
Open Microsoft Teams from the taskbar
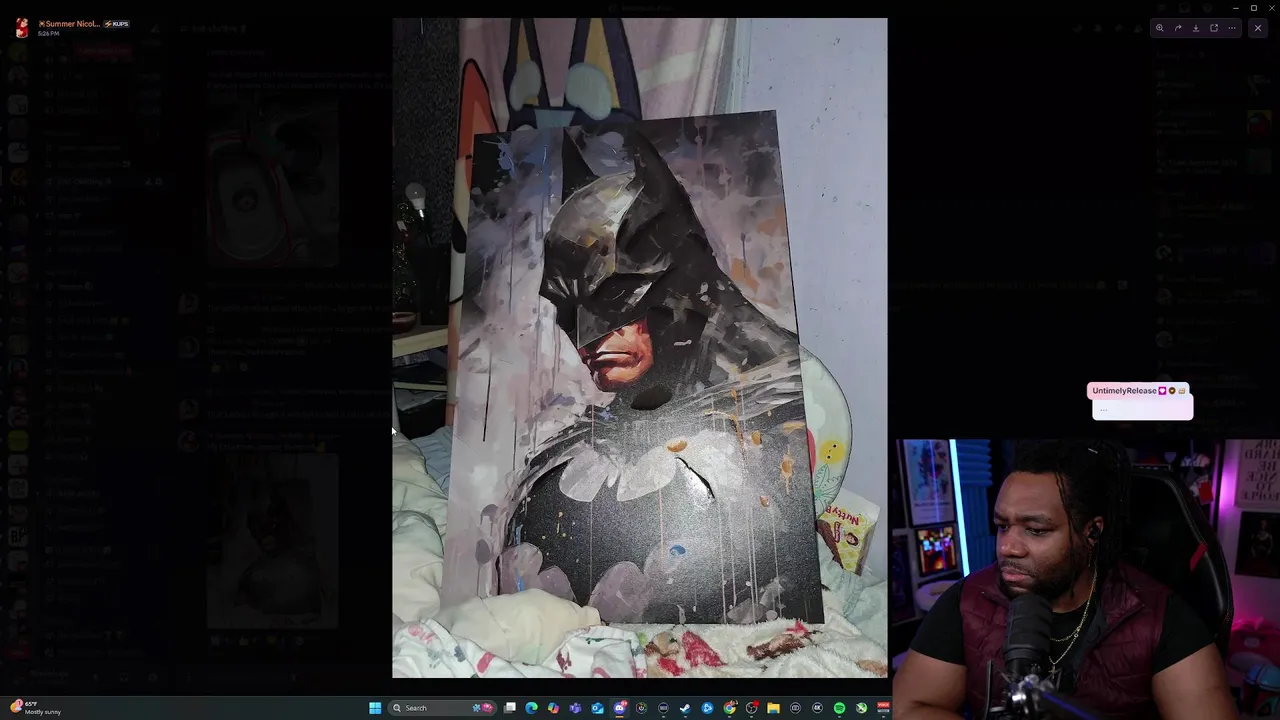pos(575,708)
